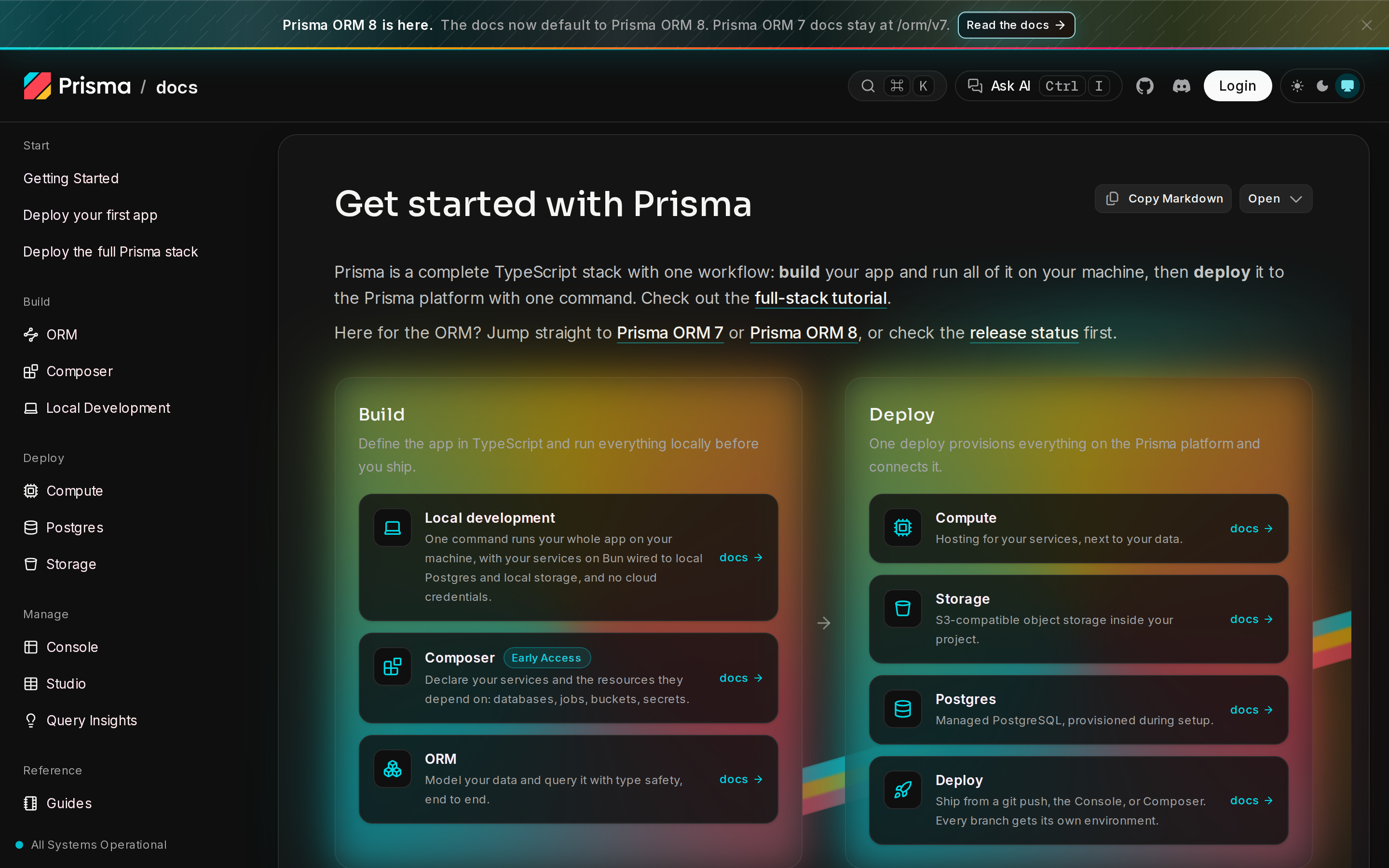
Task: Click the Local development card laptop icon
Action: [393, 528]
